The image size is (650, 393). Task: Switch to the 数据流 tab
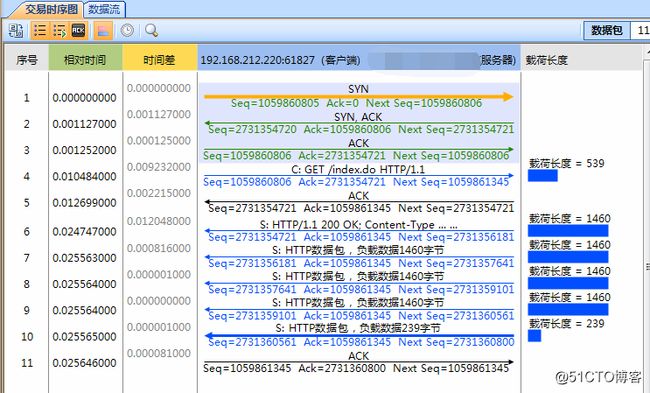point(104,9)
